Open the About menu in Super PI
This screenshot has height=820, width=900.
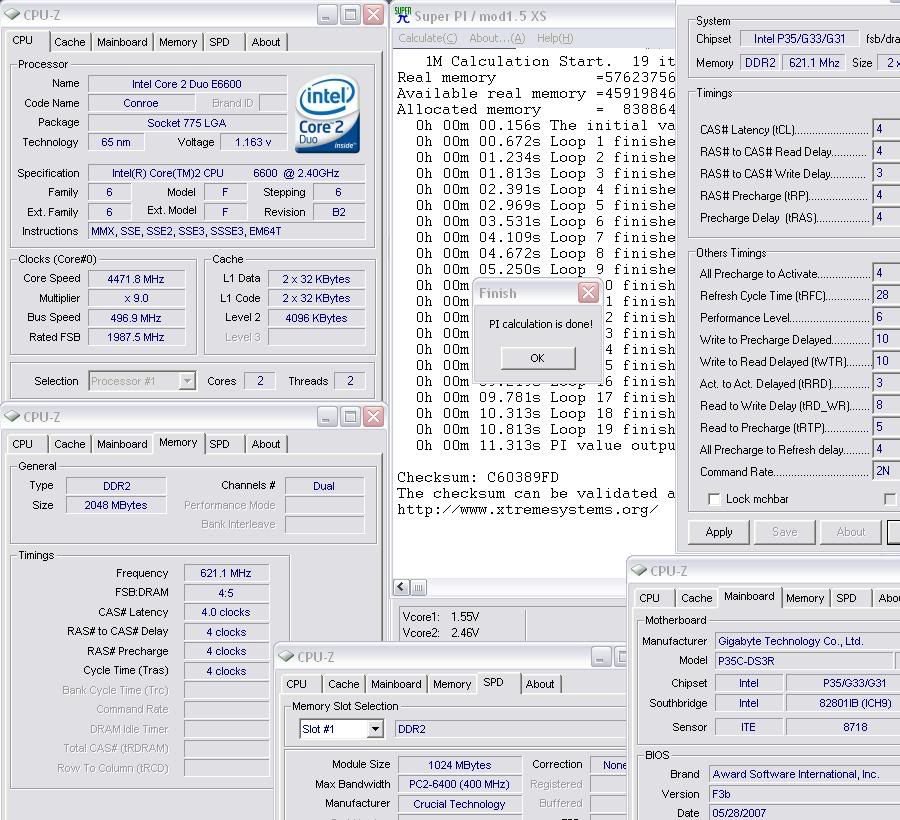497,38
